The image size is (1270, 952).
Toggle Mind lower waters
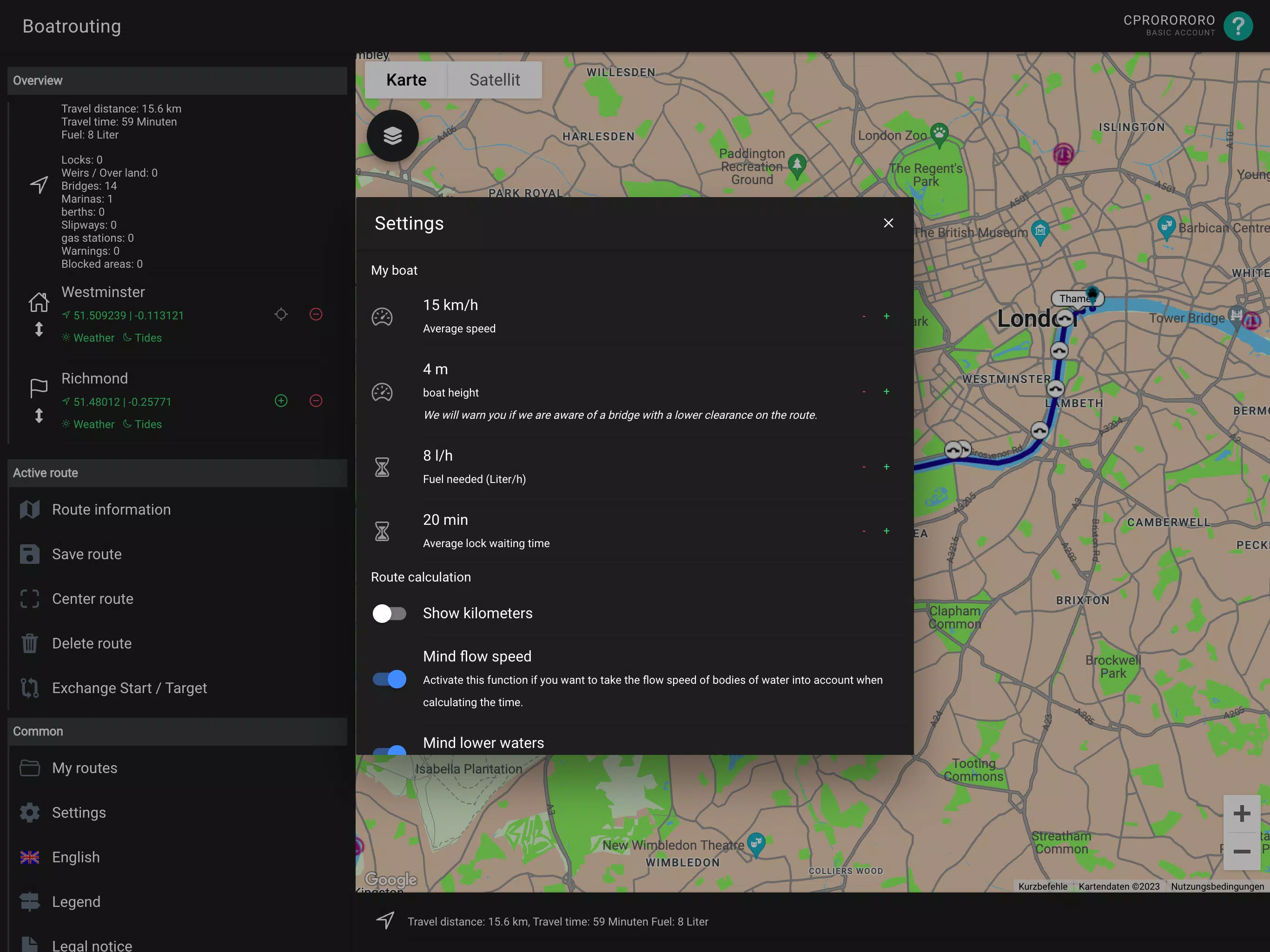tap(390, 749)
